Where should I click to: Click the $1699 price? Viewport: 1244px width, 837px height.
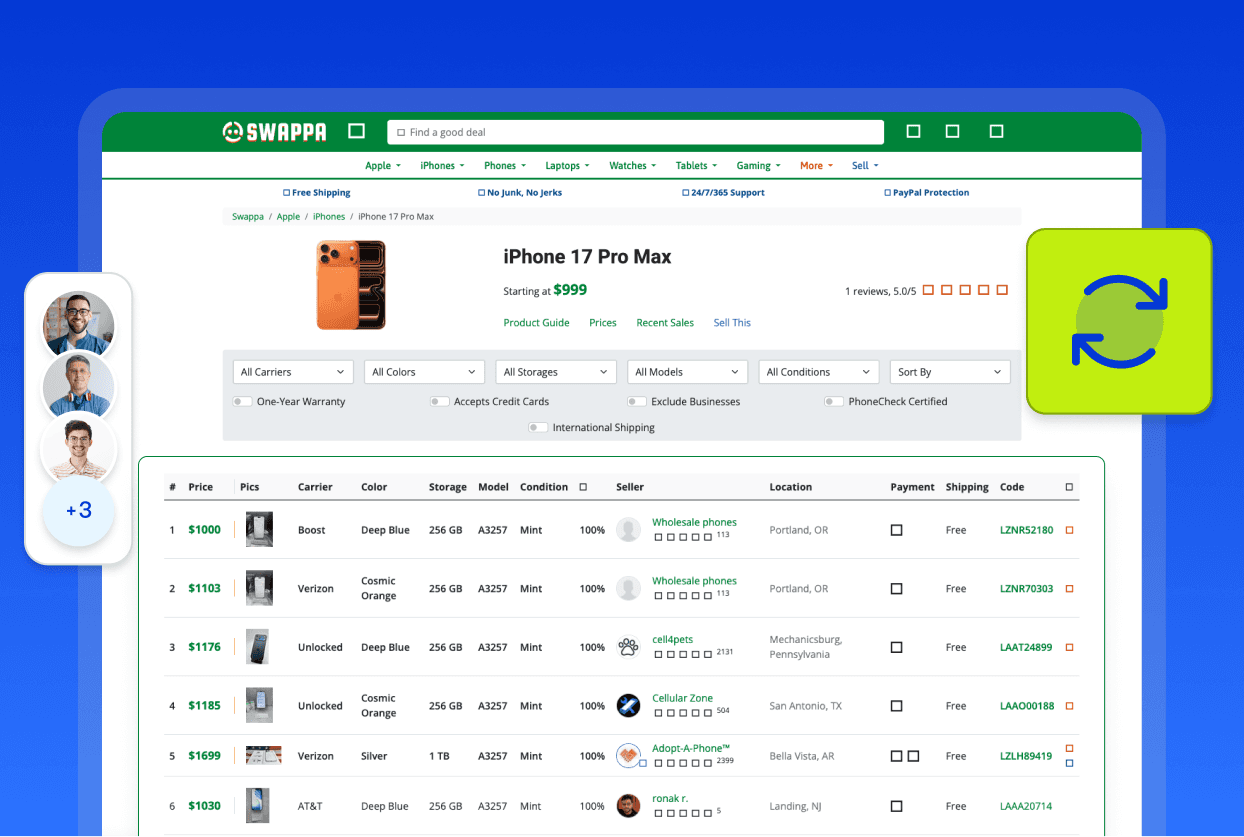pos(204,756)
